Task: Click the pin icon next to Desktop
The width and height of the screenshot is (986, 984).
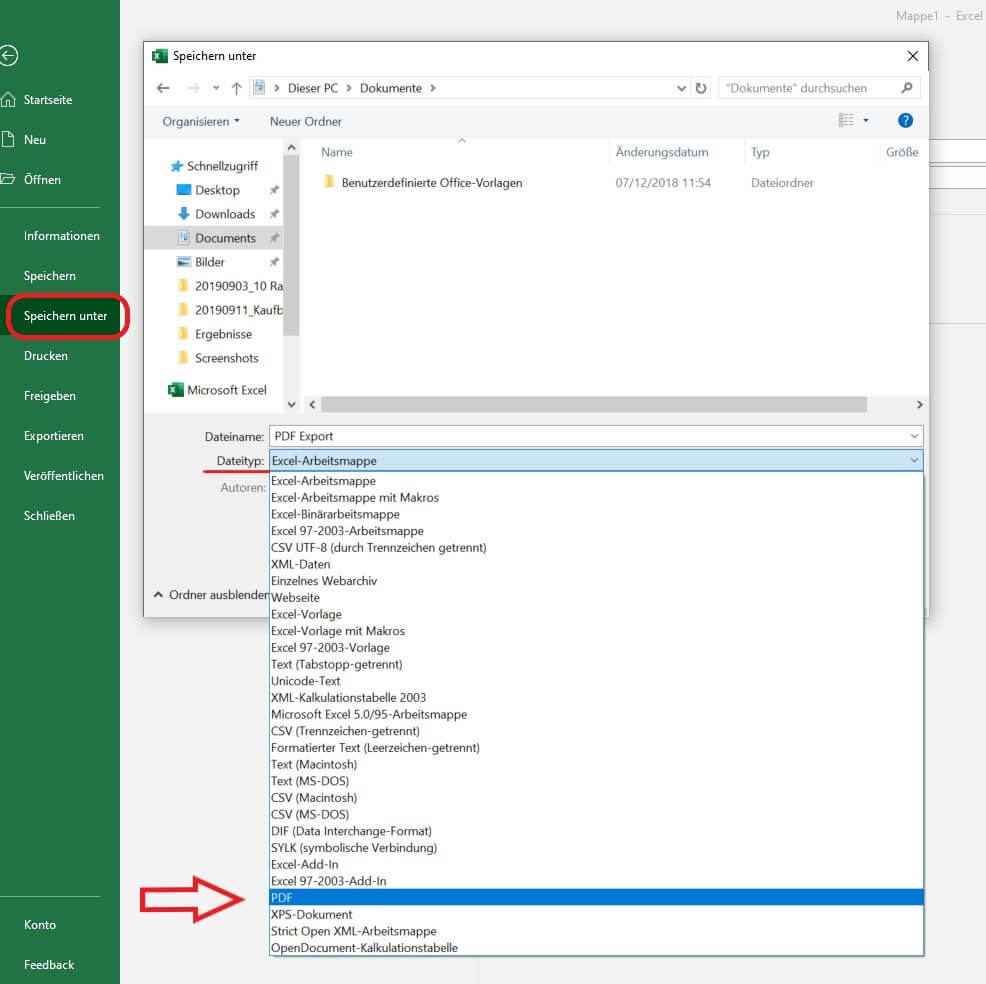Action: [x=274, y=190]
